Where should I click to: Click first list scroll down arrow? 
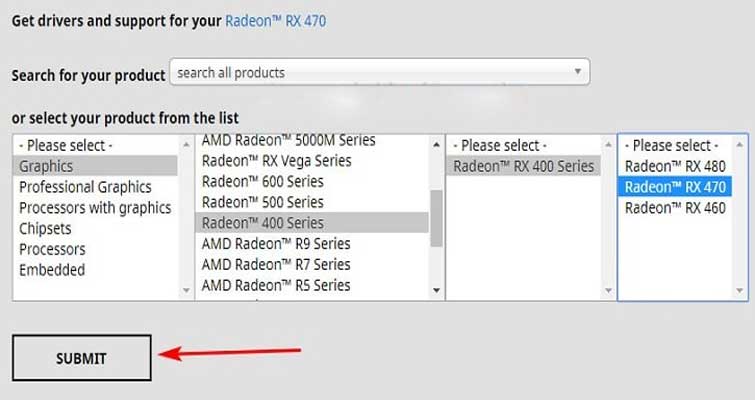click(186, 290)
